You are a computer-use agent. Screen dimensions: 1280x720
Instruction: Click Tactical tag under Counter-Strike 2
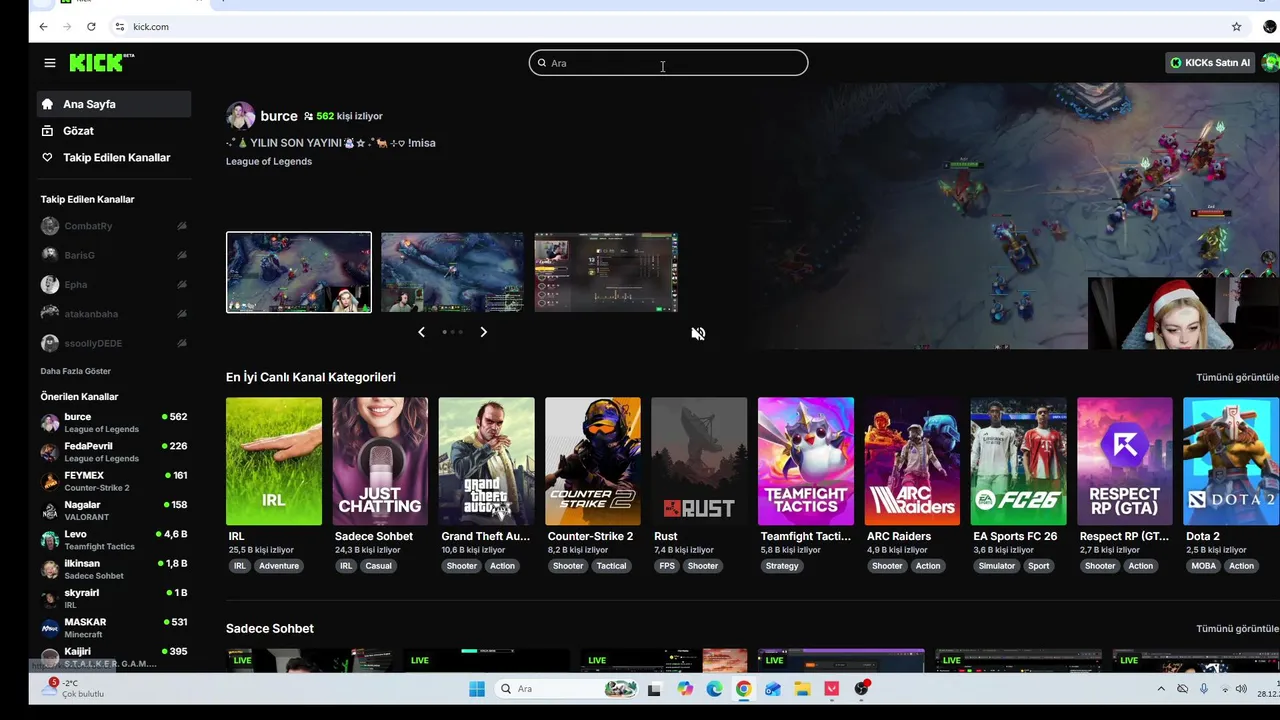point(611,566)
